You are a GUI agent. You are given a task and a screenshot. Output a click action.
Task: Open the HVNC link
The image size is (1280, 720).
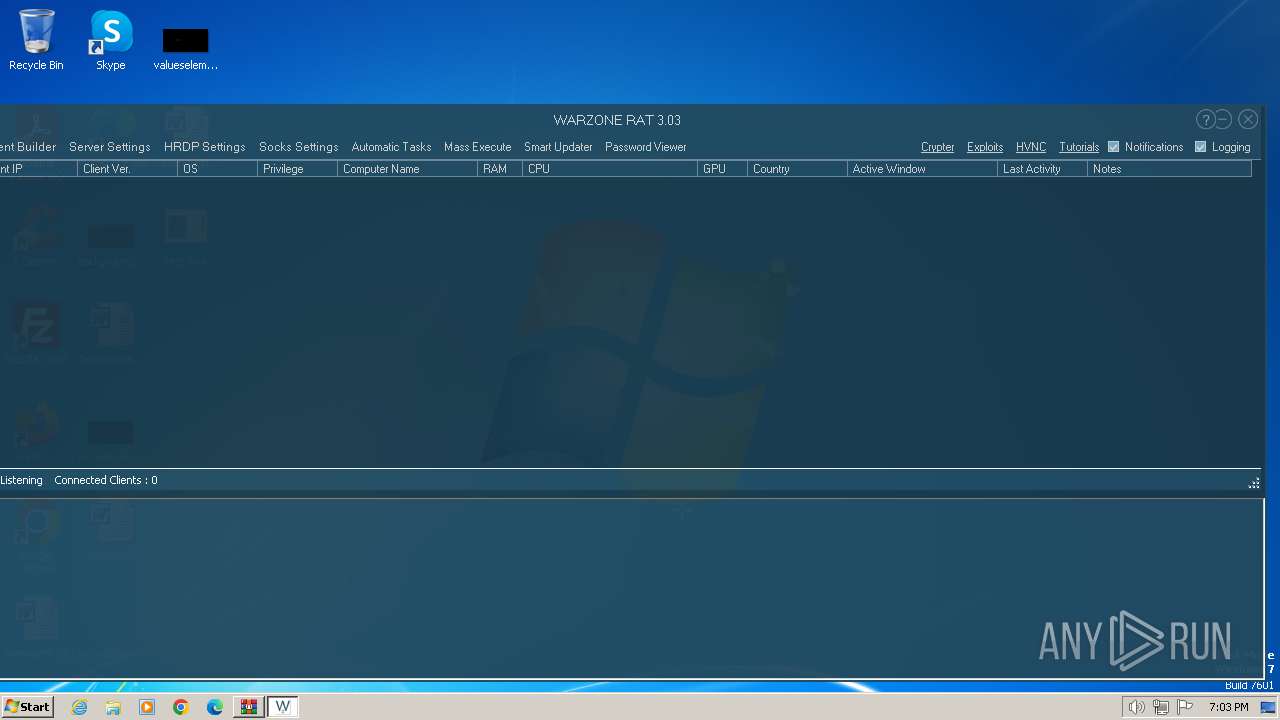coord(1031,147)
